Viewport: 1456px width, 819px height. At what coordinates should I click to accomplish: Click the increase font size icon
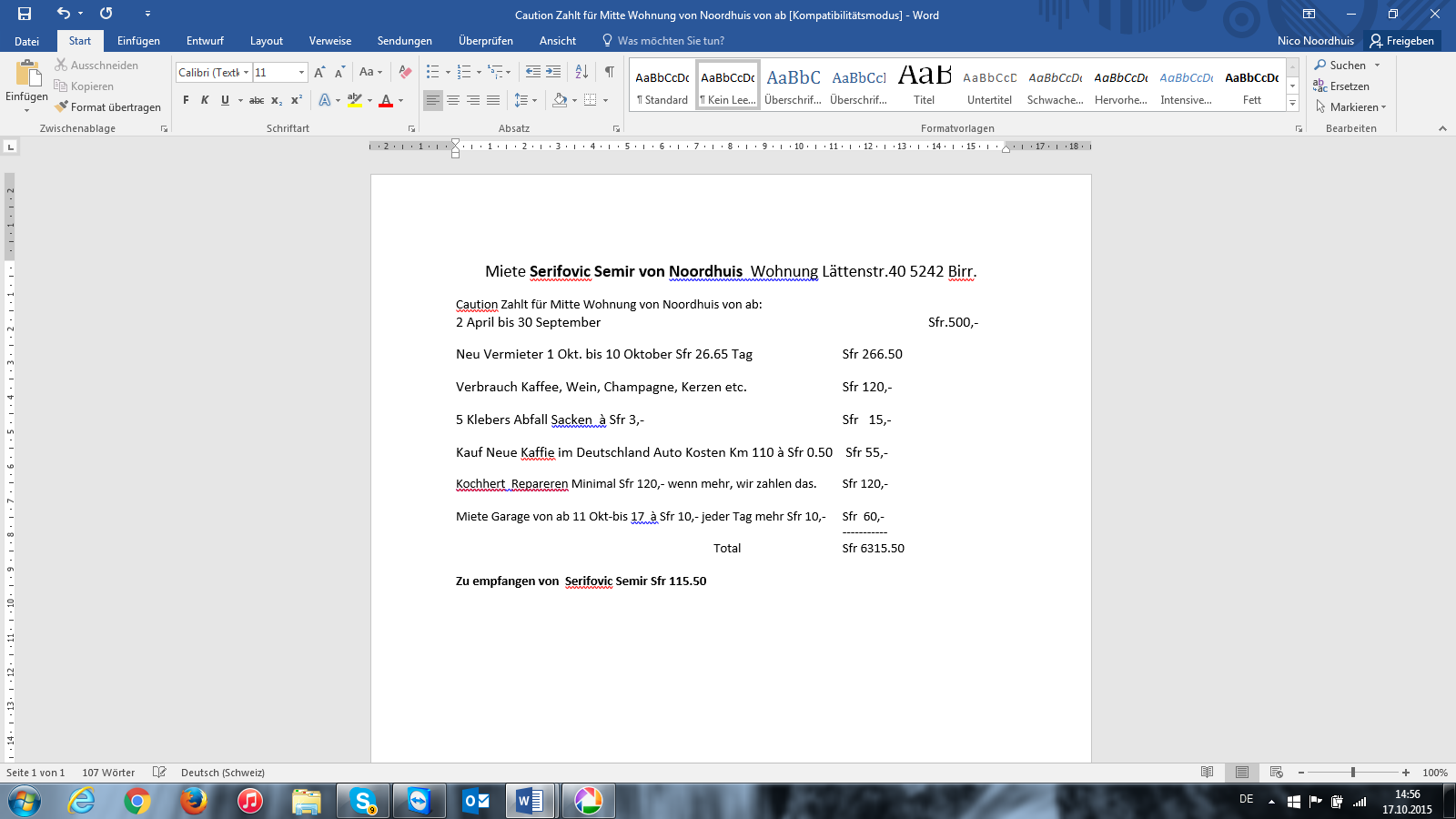pos(319,72)
